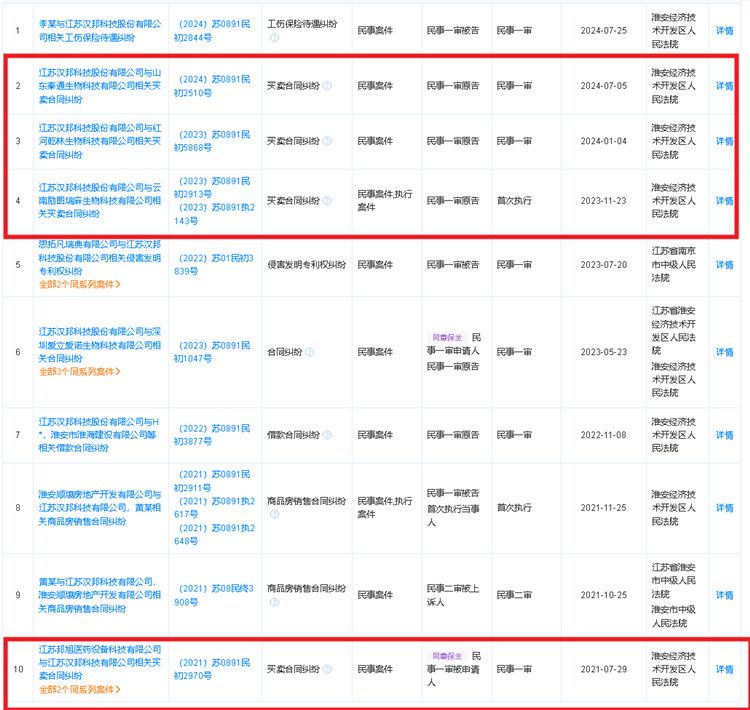750x710 pixels.
Task: Open the row 4 买卖合同纠纷 case title
Action: (100, 200)
